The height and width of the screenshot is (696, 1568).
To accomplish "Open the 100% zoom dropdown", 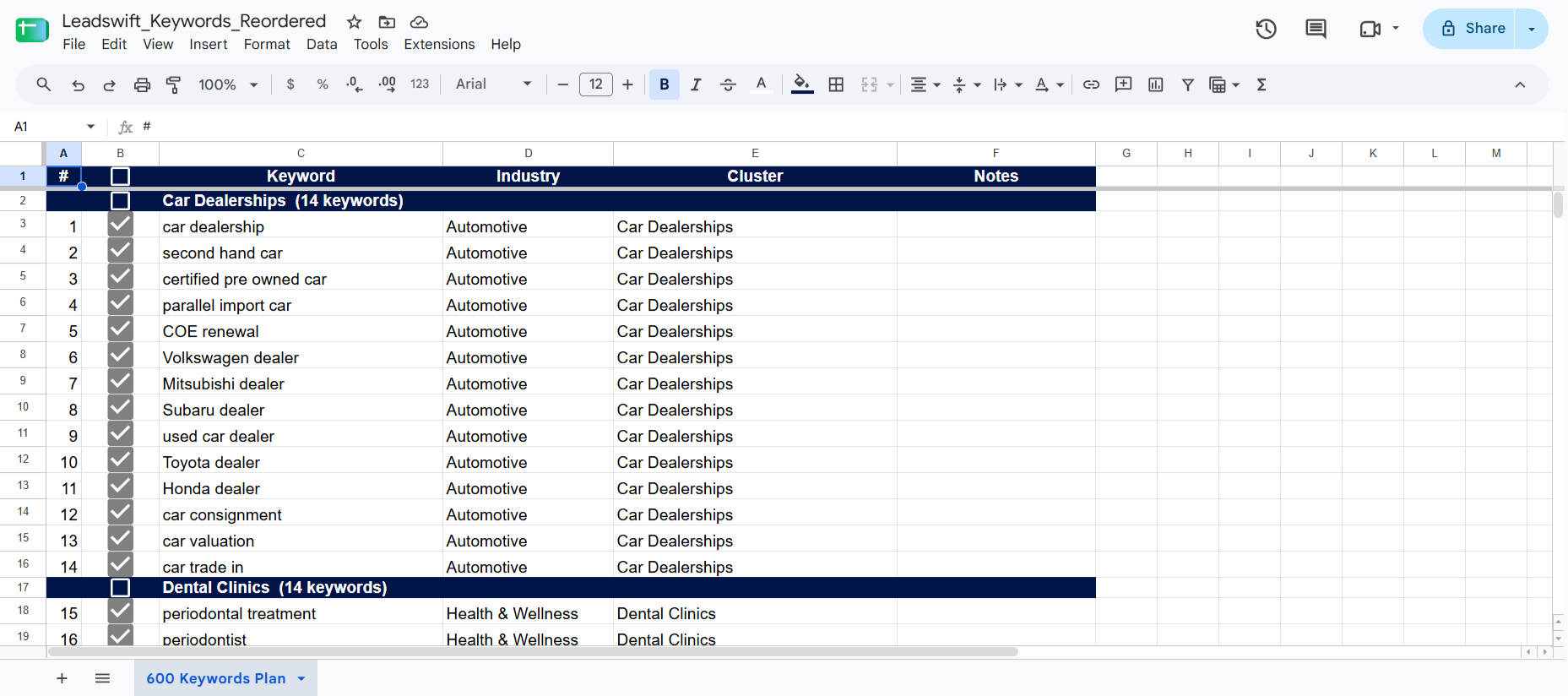I will (x=228, y=84).
